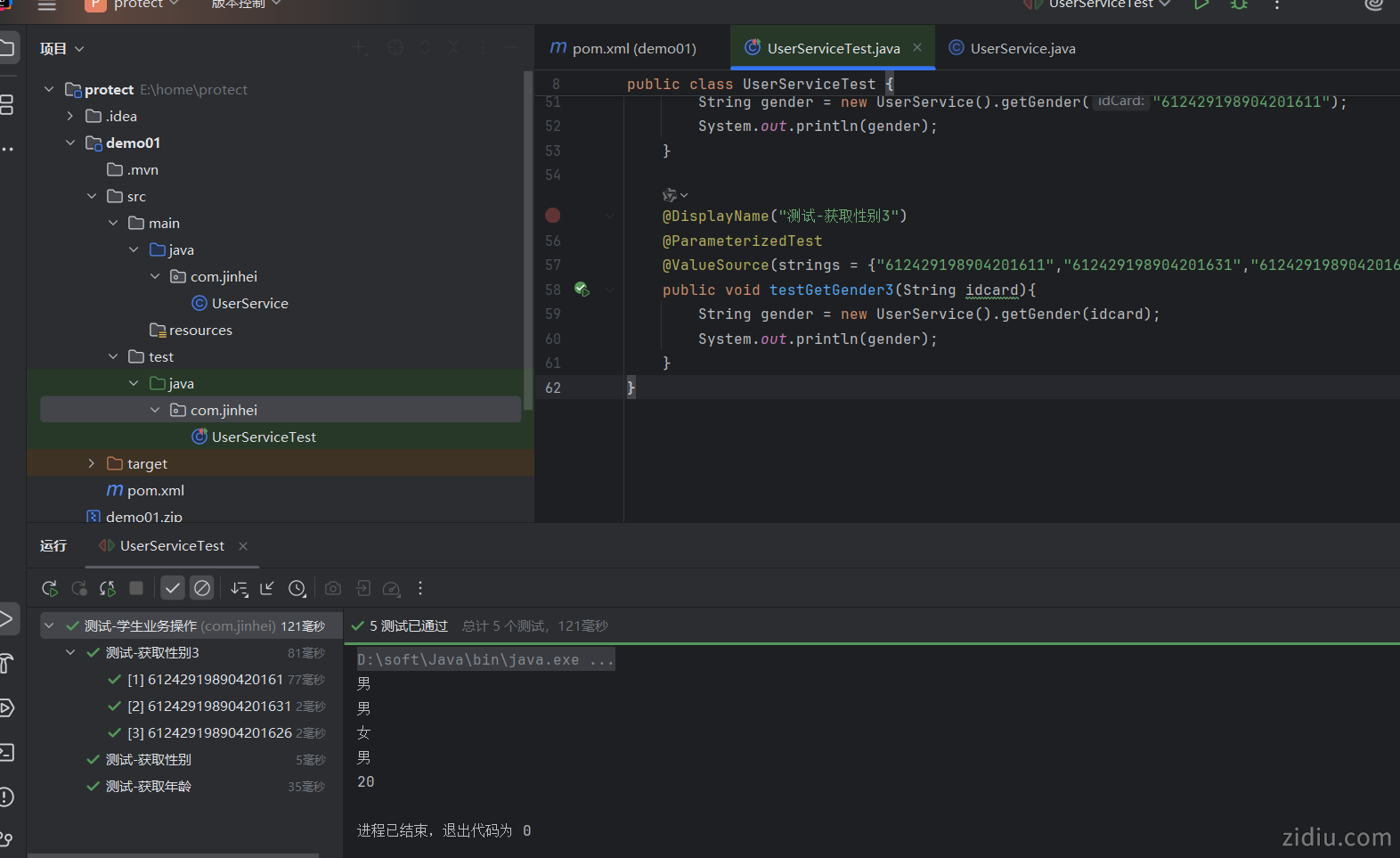Rerun the tests in the Run panel

point(50,588)
